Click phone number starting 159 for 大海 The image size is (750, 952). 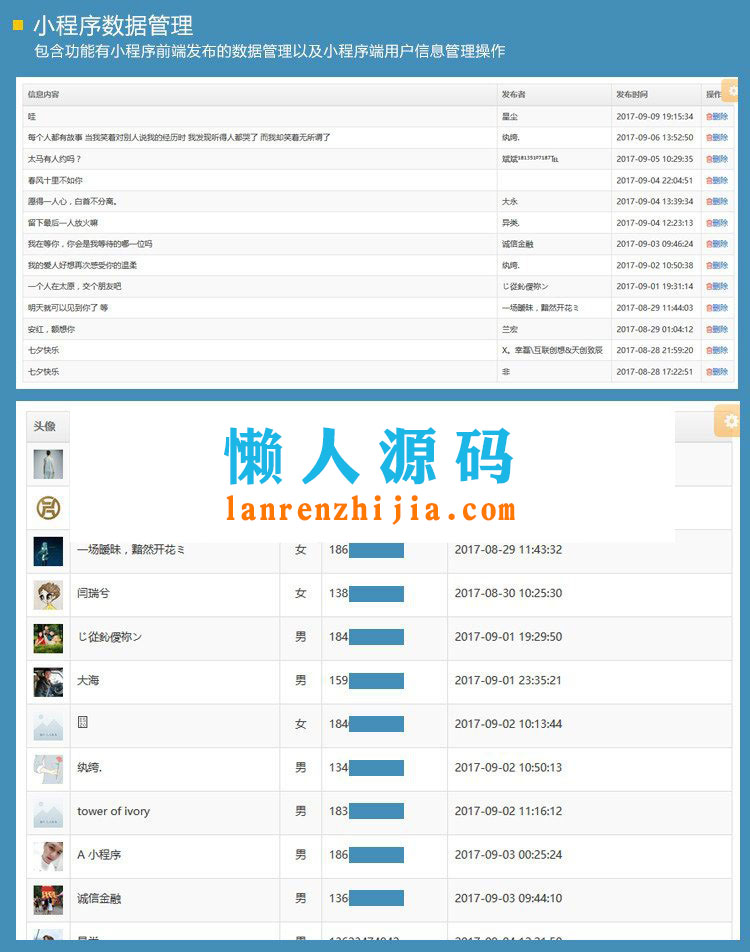(x=366, y=681)
